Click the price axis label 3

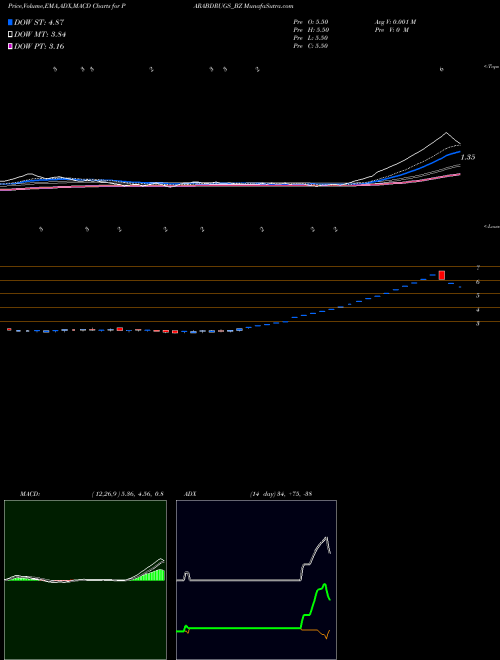click(478, 324)
